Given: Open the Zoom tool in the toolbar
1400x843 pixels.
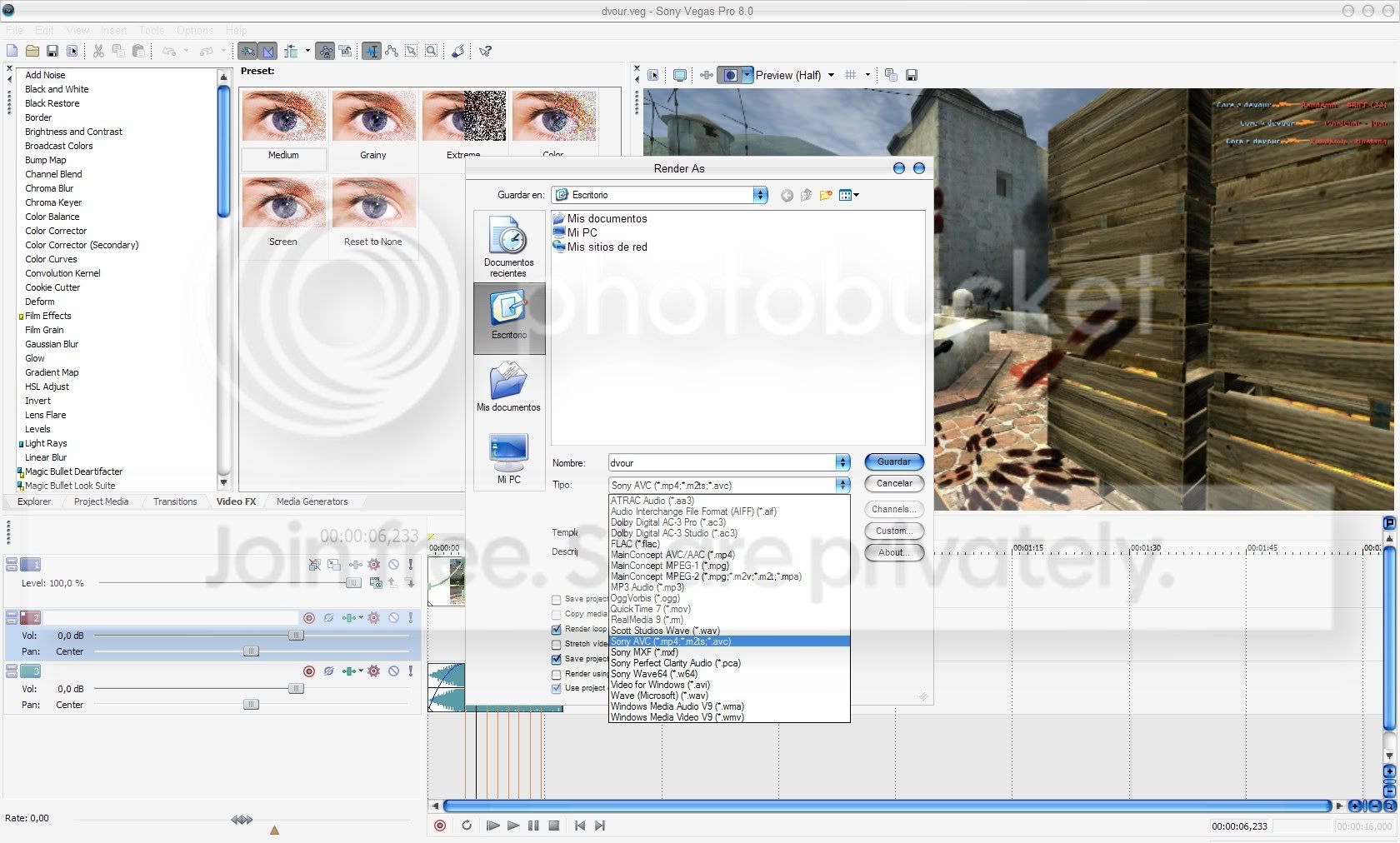Looking at the screenshot, I should (431, 50).
